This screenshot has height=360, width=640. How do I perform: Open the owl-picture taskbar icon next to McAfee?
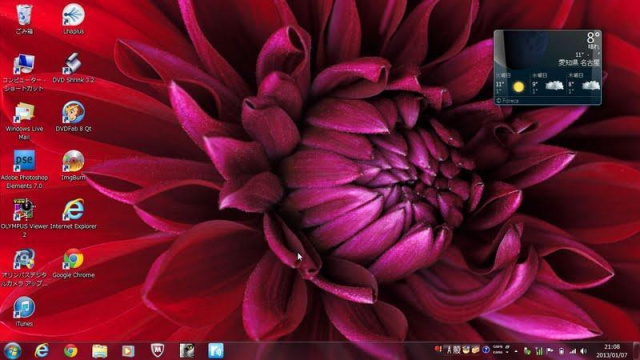(x=187, y=351)
